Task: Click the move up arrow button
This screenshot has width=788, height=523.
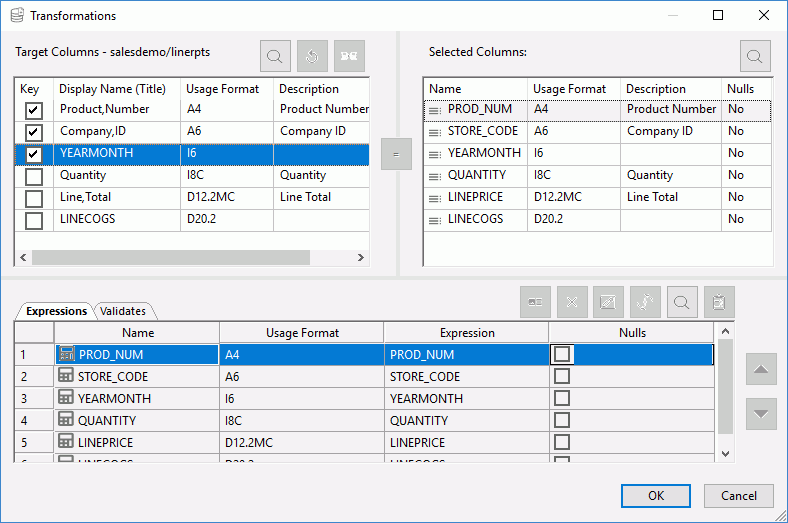Action: tap(761, 369)
